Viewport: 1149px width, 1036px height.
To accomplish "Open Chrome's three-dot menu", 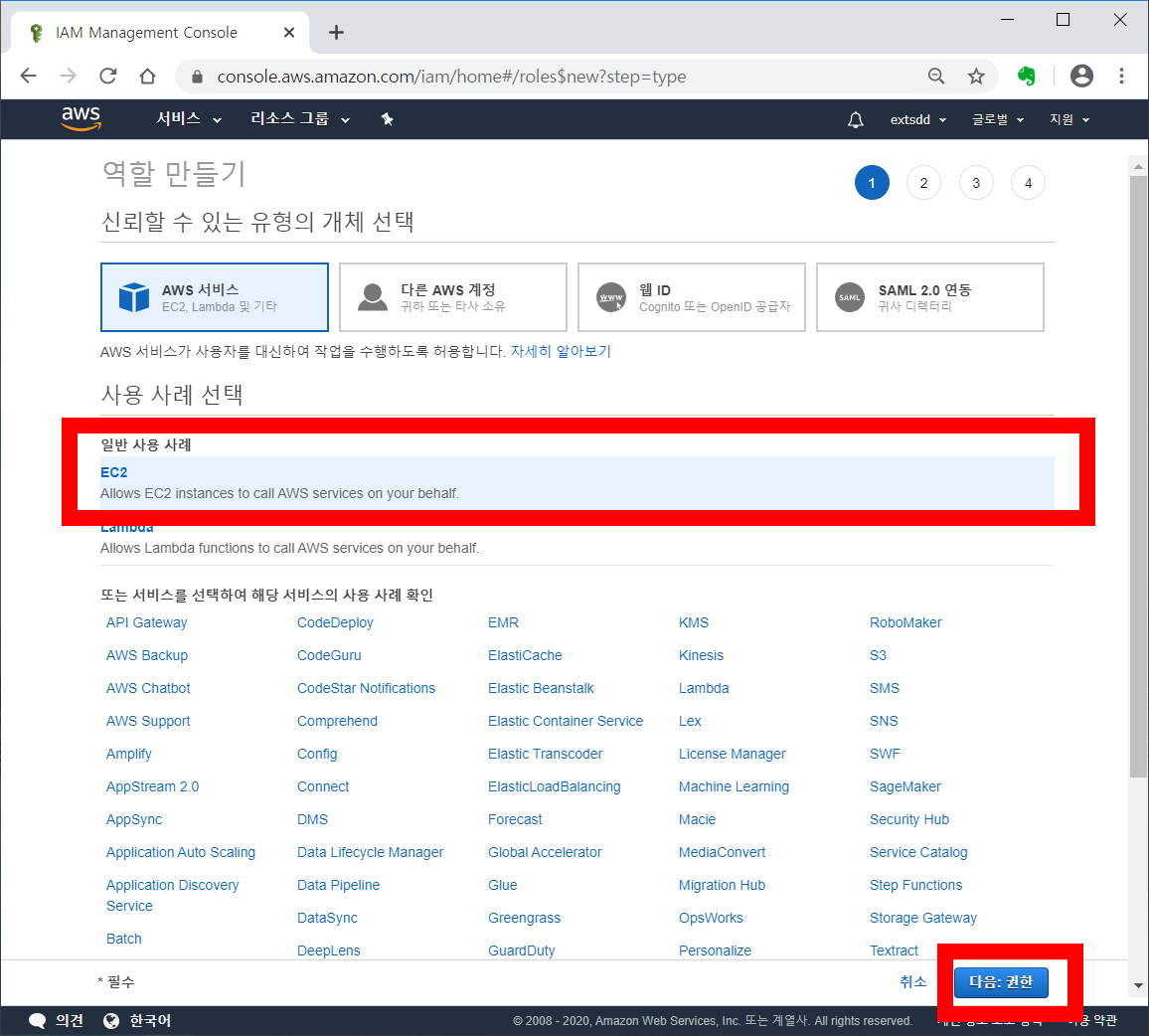I will point(1121,76).
